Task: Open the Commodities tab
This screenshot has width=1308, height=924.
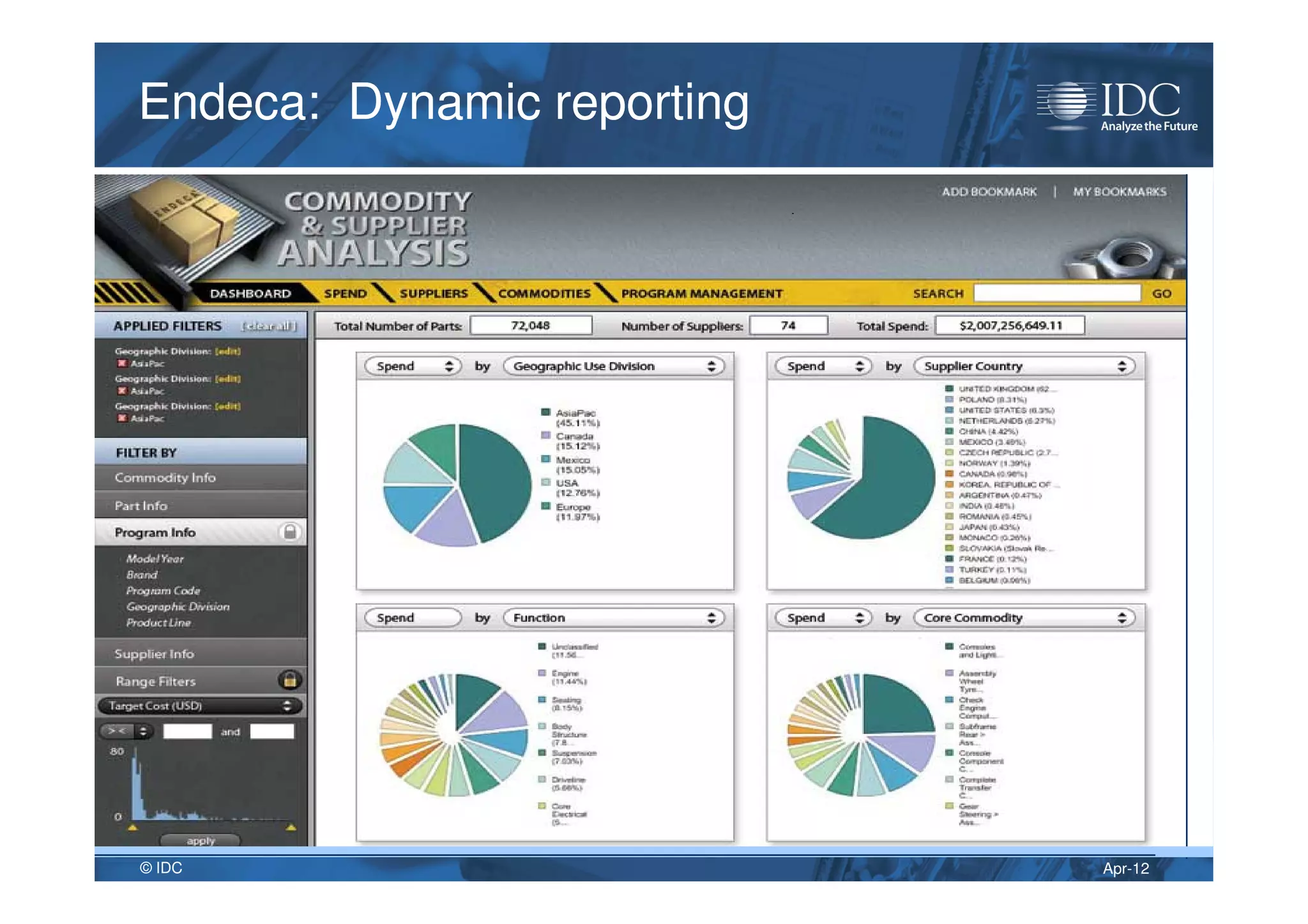Action: click(544, 293)
